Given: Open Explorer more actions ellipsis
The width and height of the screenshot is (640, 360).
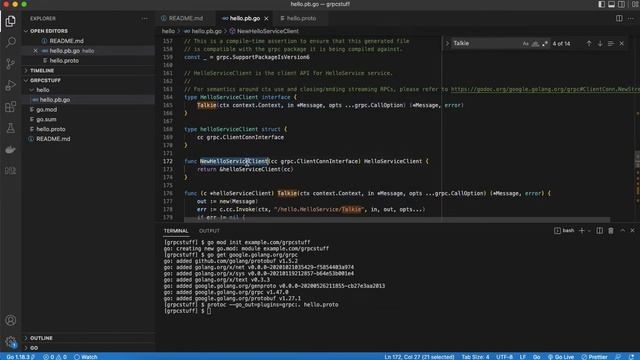Looking at the screenshot, I should (x=145, y=18).
